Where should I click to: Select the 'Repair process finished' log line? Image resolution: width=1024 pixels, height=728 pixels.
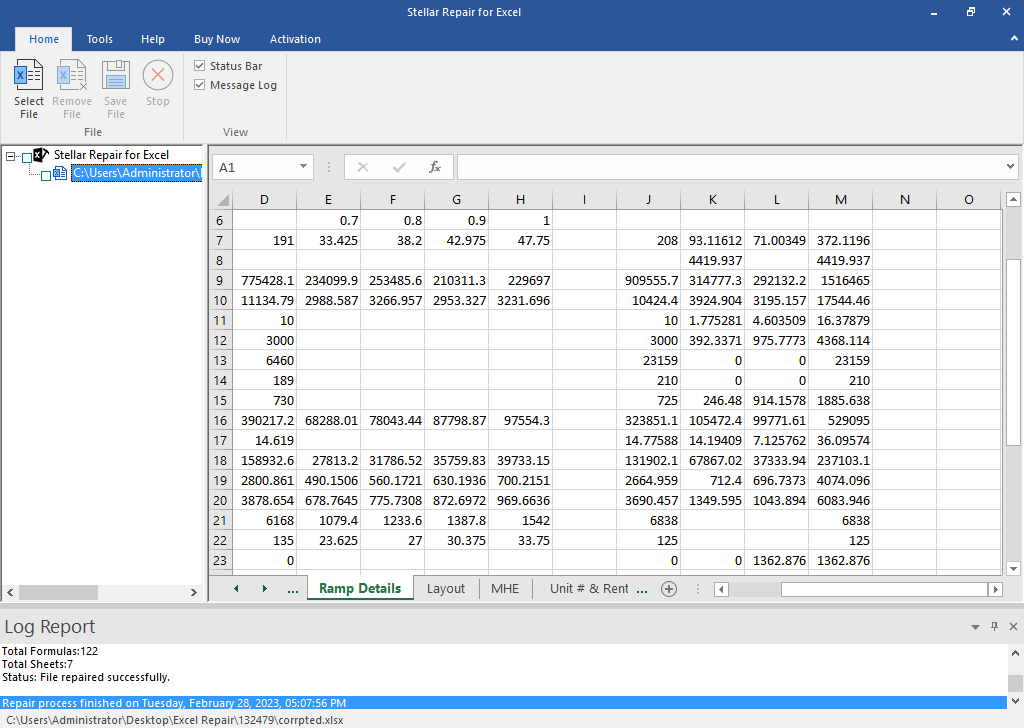tap(503, 703)
